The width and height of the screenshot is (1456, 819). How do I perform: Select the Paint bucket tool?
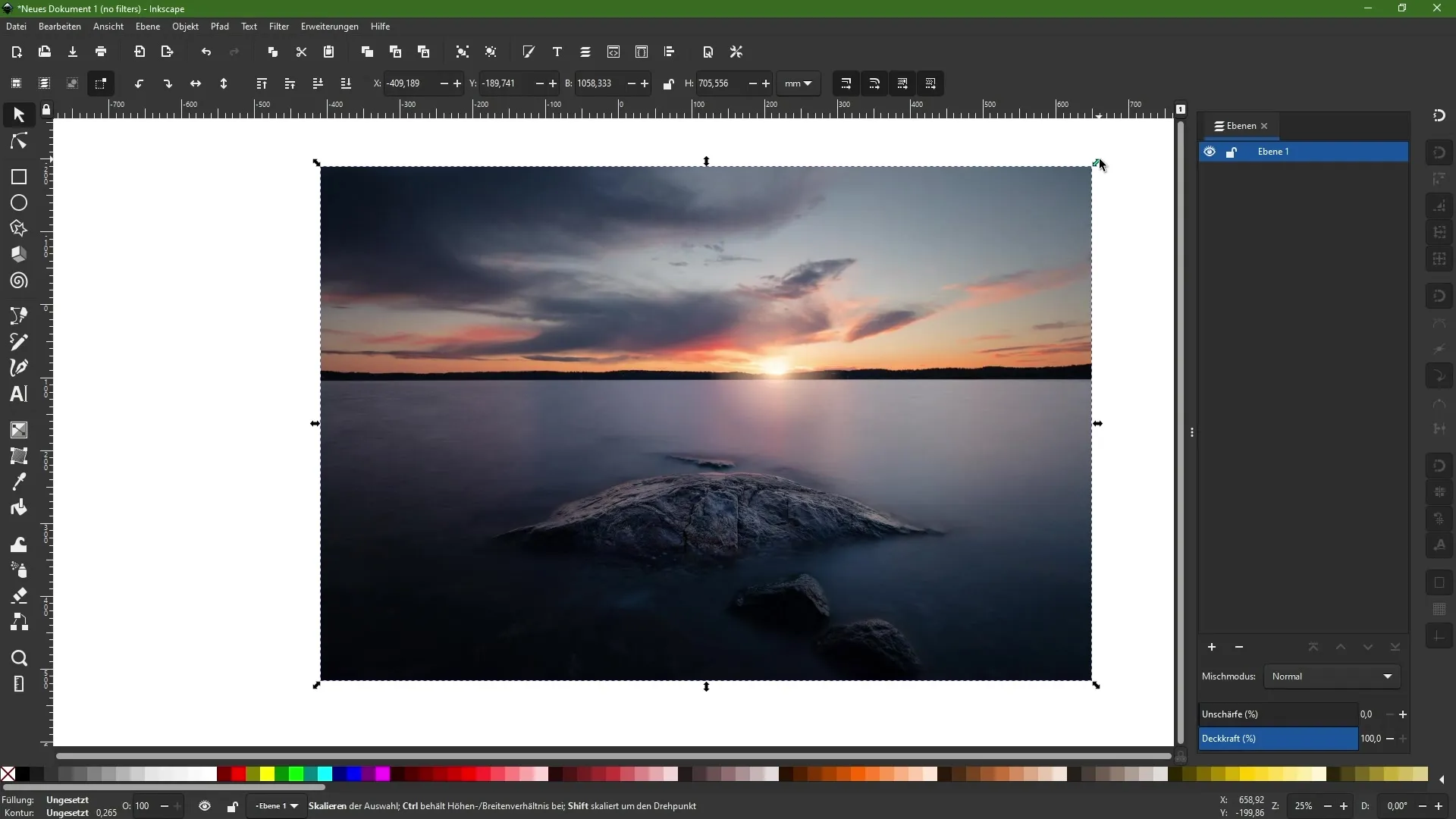[18, 507]
